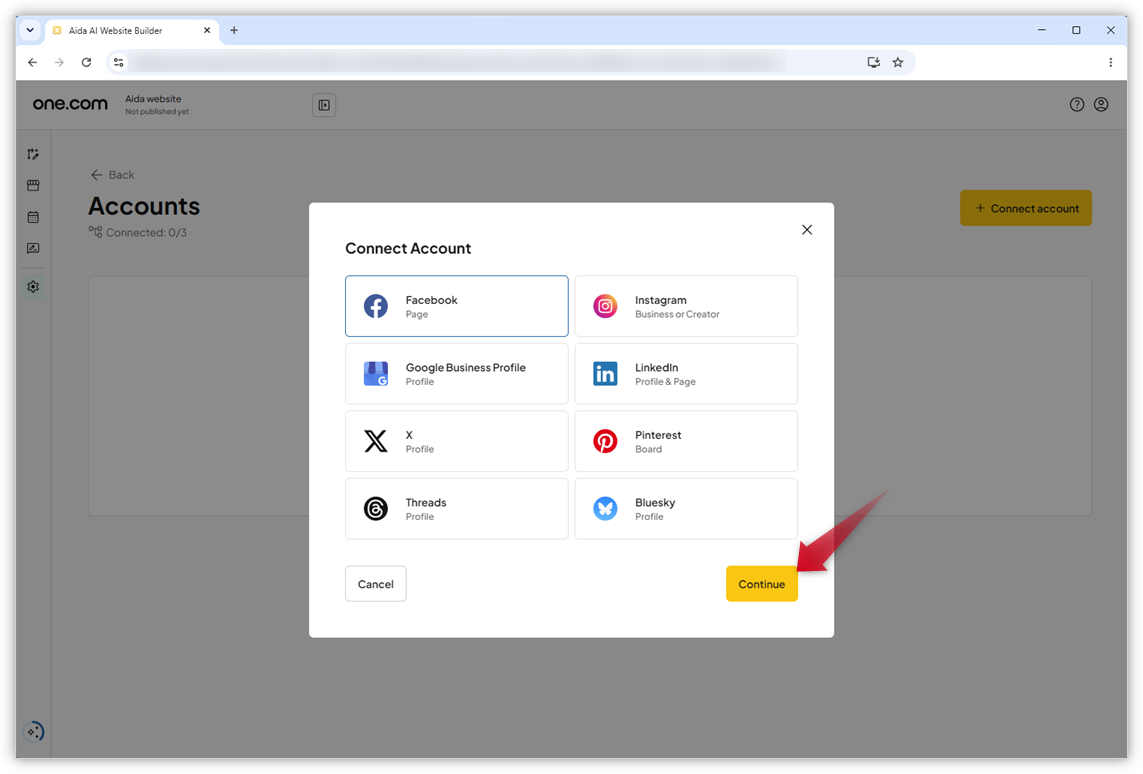Click the X logo icon
The image size is (1143, 774).
375,441
